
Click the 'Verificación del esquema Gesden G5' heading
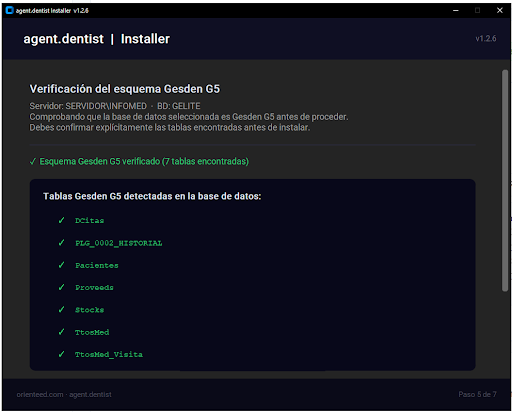tap(125, 89)
